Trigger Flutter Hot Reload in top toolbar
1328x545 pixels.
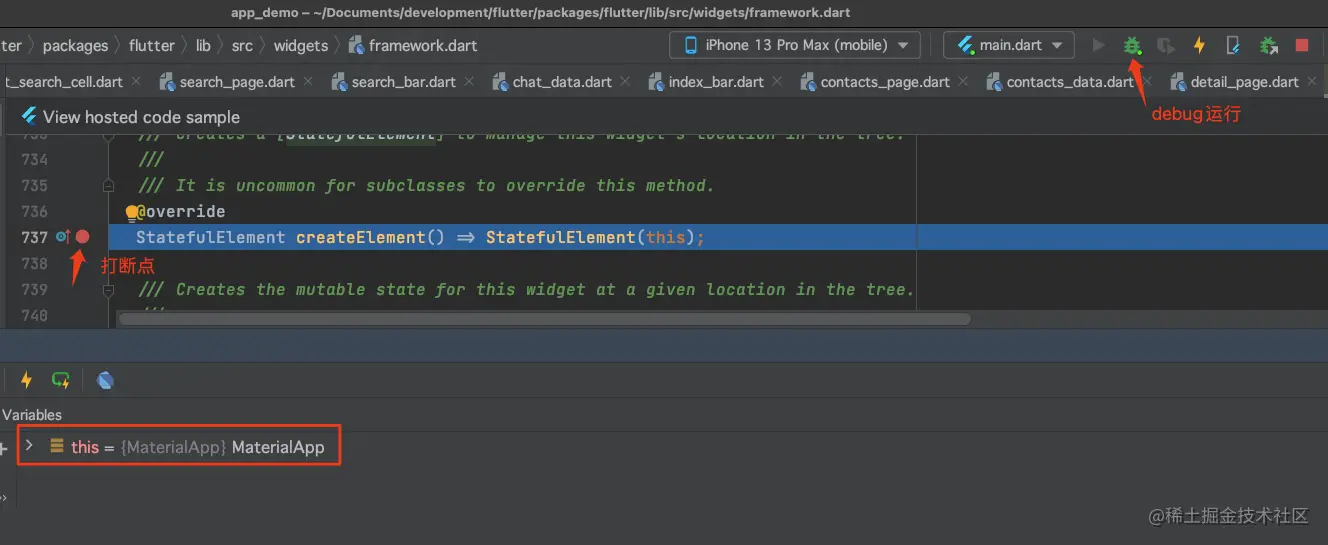coord(1199,45)
